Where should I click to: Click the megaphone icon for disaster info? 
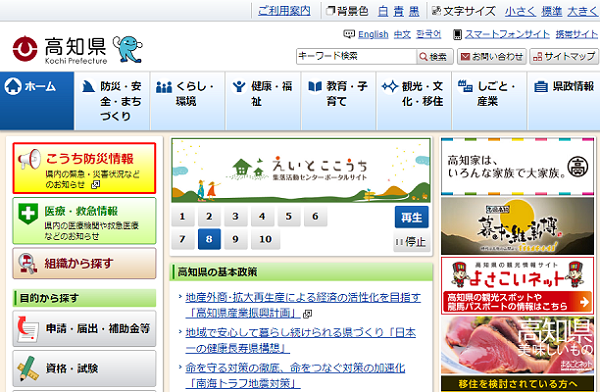(x=29, y=159)
